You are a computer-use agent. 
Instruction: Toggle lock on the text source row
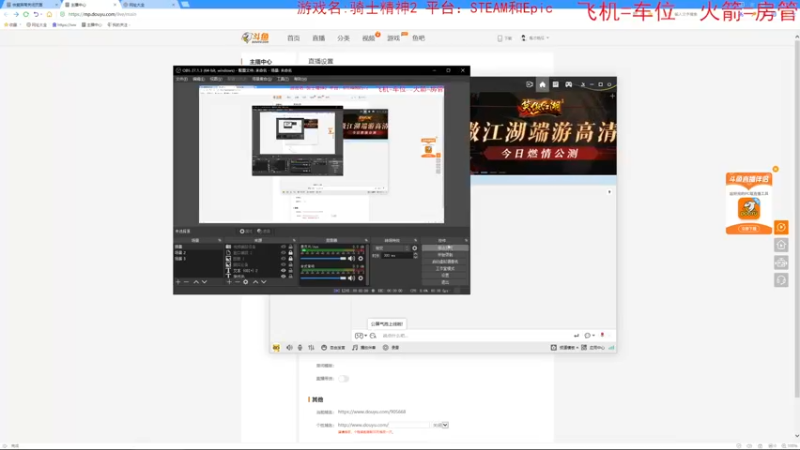pyautogui.click(x=290, y=270)
